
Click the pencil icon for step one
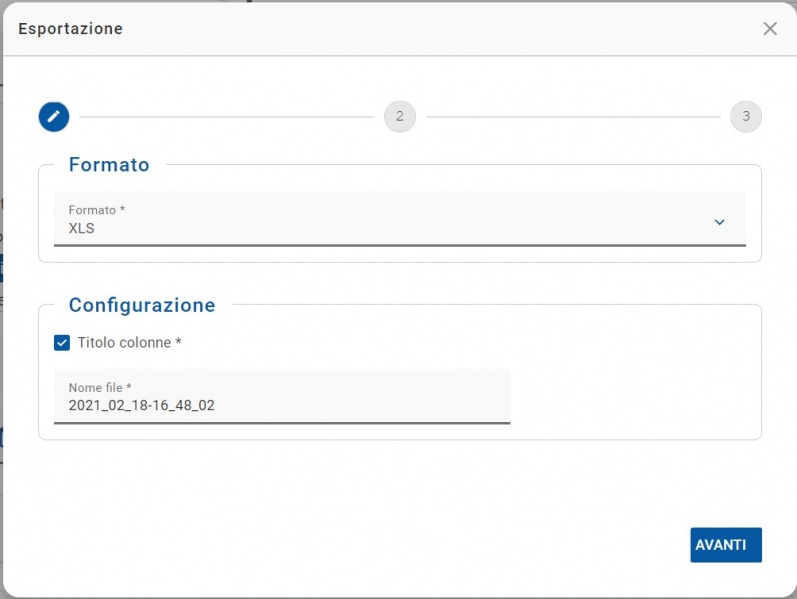[x=54, y=117]
